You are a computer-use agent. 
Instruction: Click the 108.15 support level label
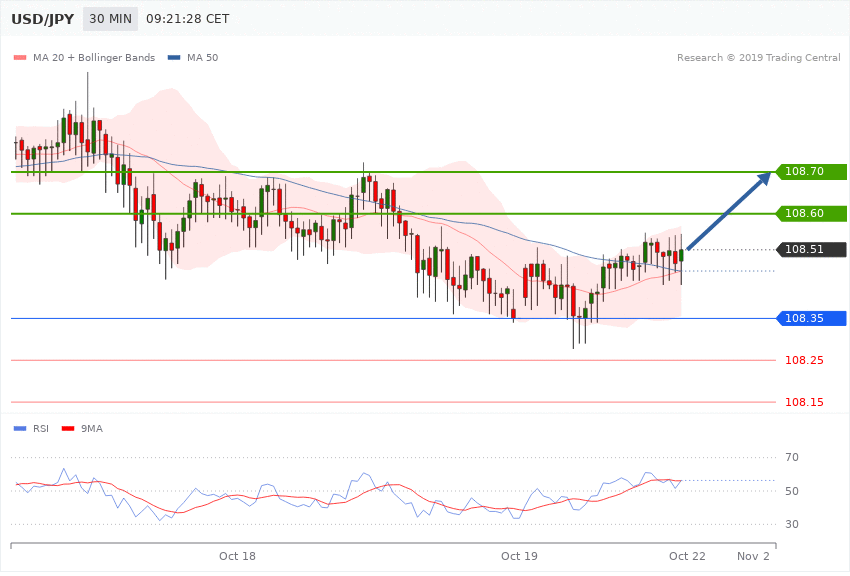(x=804, y=402)
